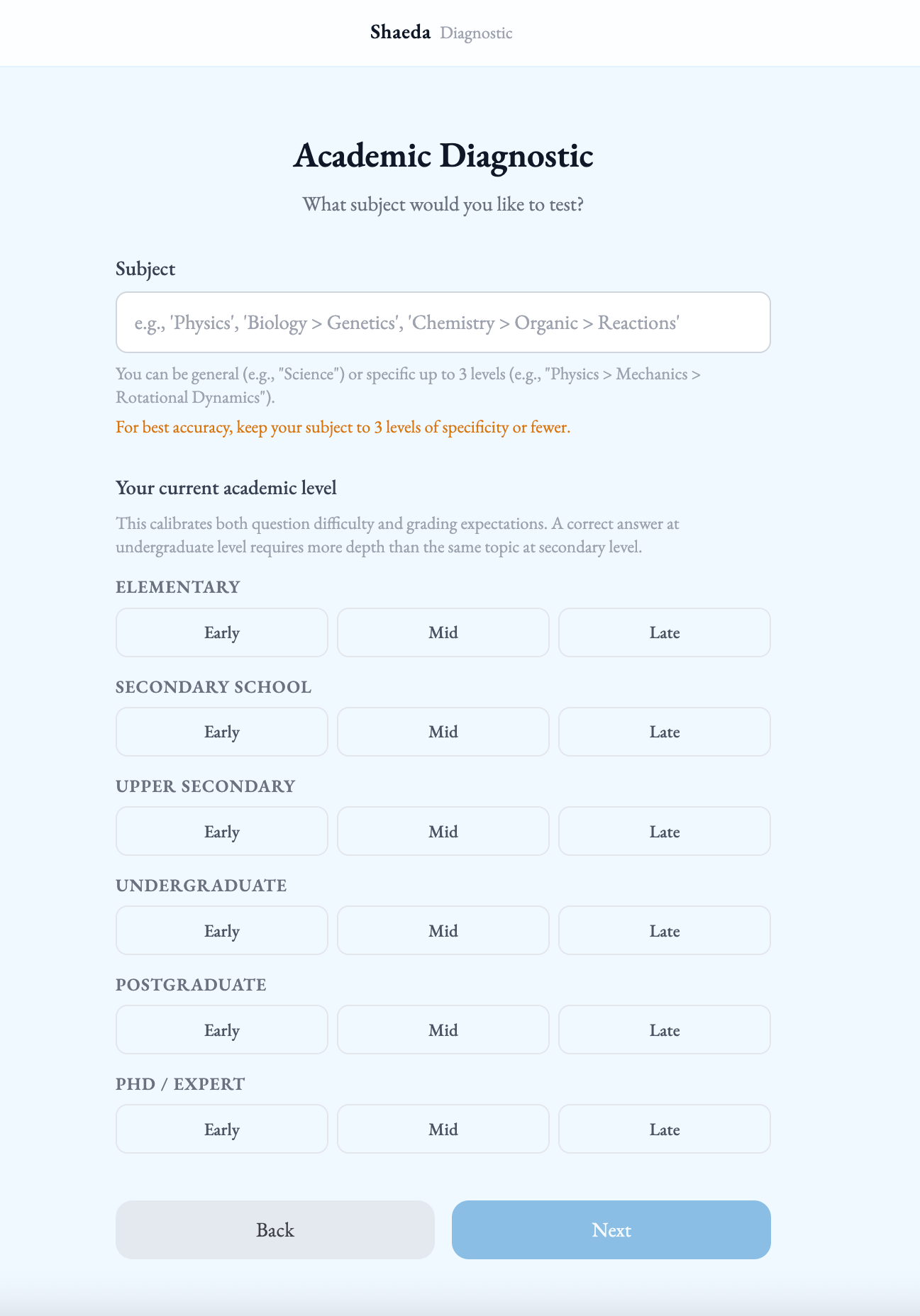The width and height of the screenshot is (920, 1316).
Task: Select Mid under Undergraduate
Action: 443,930
